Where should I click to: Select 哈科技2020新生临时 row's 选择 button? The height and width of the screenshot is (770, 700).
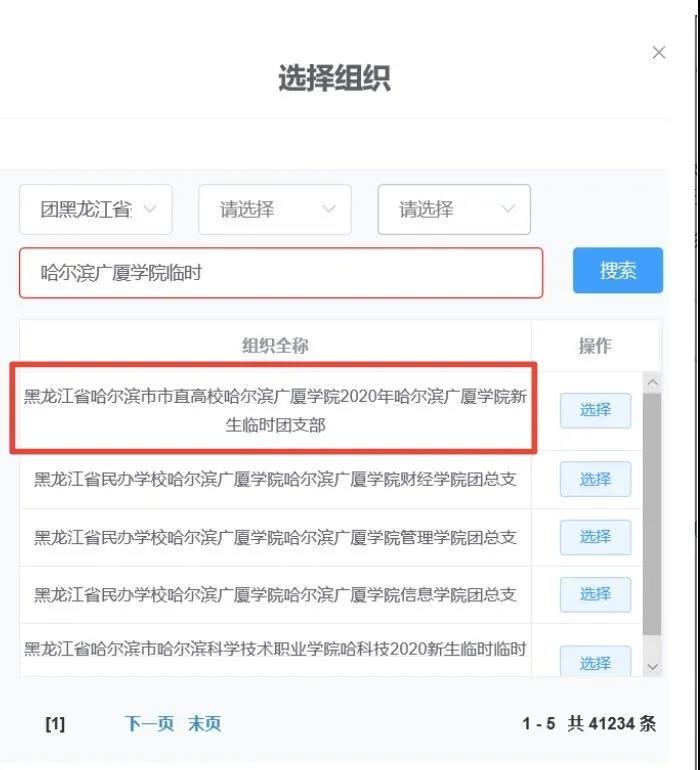point(595,661)
